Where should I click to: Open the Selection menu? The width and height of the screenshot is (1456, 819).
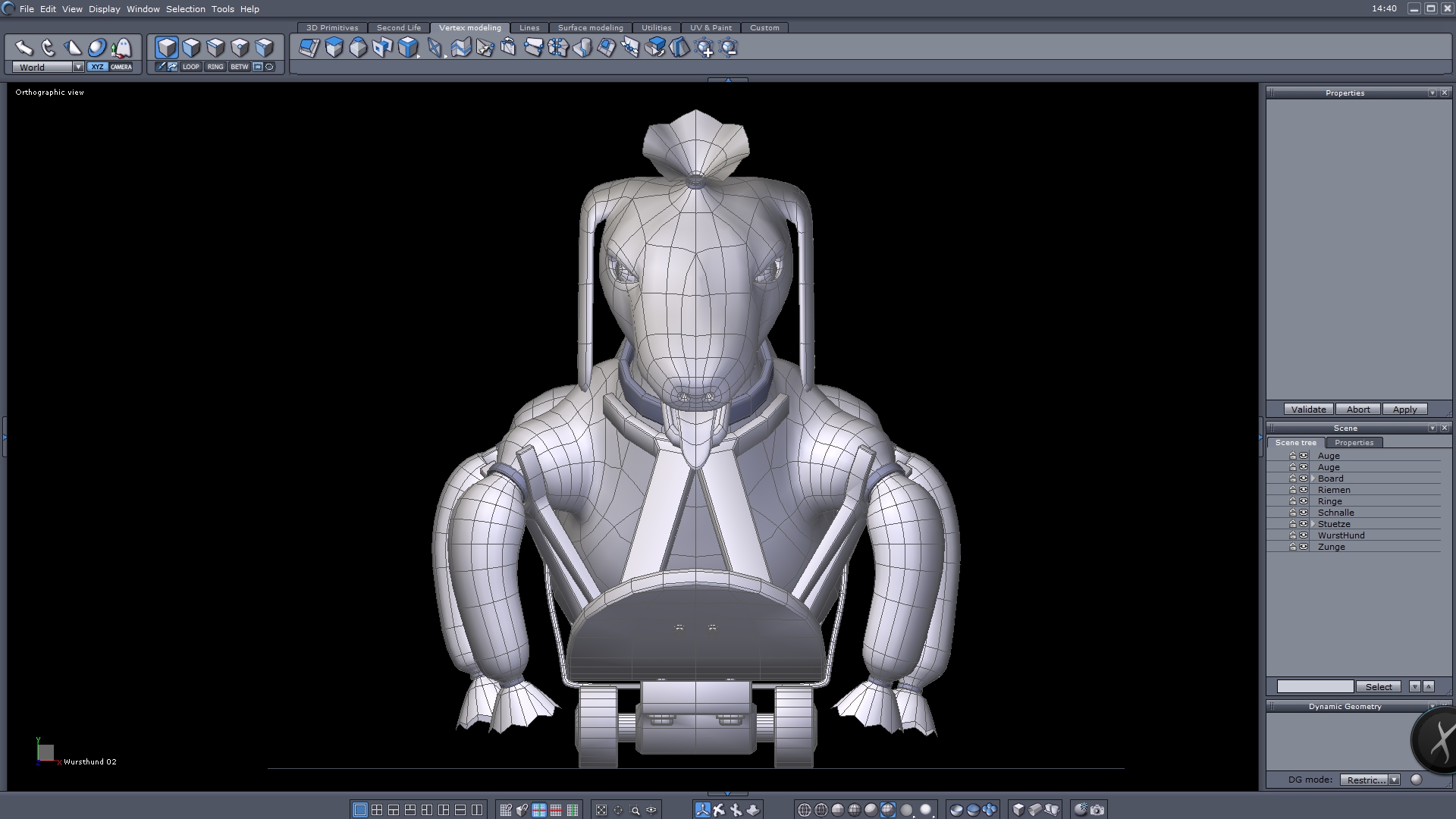pos(185,9)
